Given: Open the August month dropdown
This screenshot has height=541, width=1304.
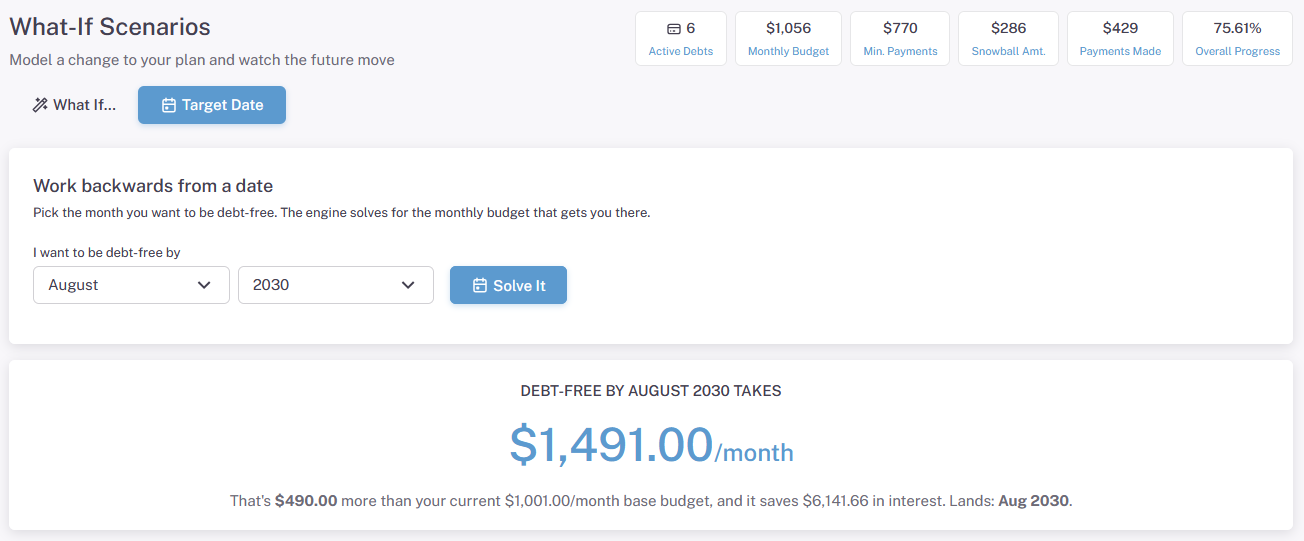Looking at the screenshot, I should pos(131,285).
